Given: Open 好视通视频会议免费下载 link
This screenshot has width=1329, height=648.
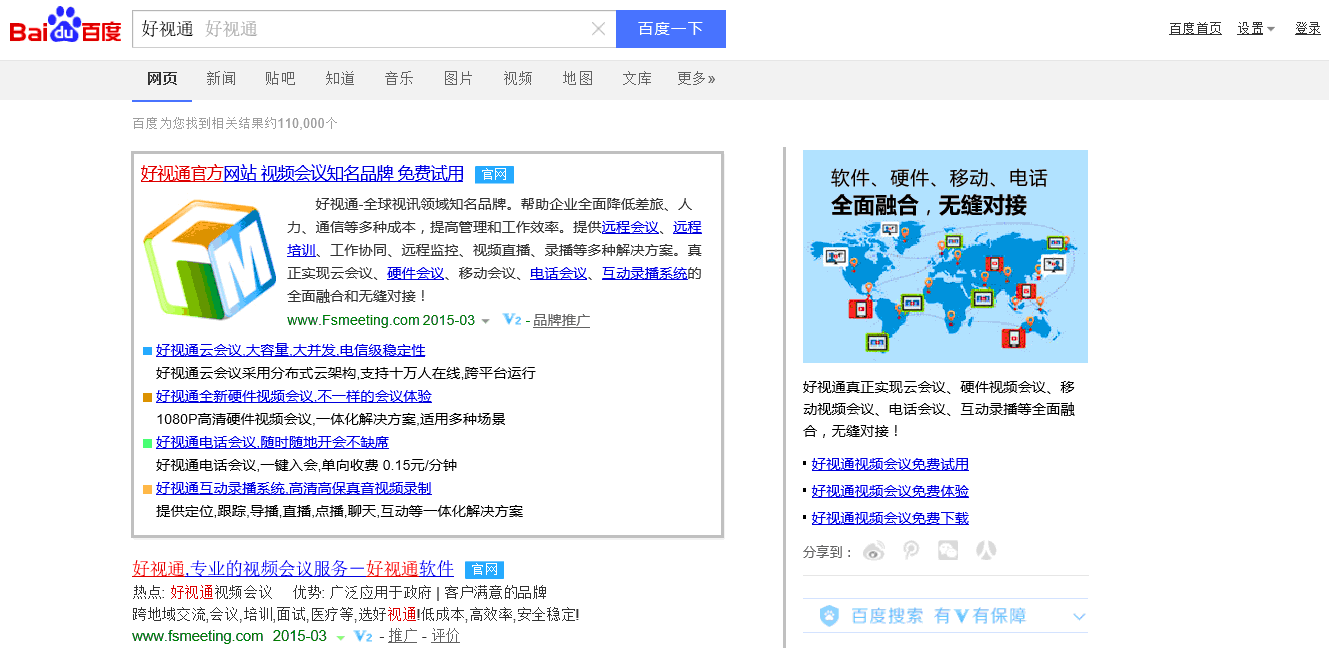Looking at the screenshot, I should pos(890,518).
